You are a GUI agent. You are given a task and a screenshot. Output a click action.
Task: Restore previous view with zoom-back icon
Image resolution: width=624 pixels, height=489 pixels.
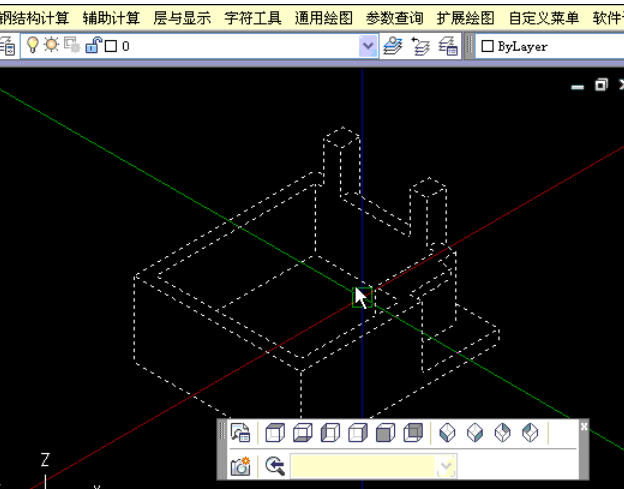(x=275, y=466)
